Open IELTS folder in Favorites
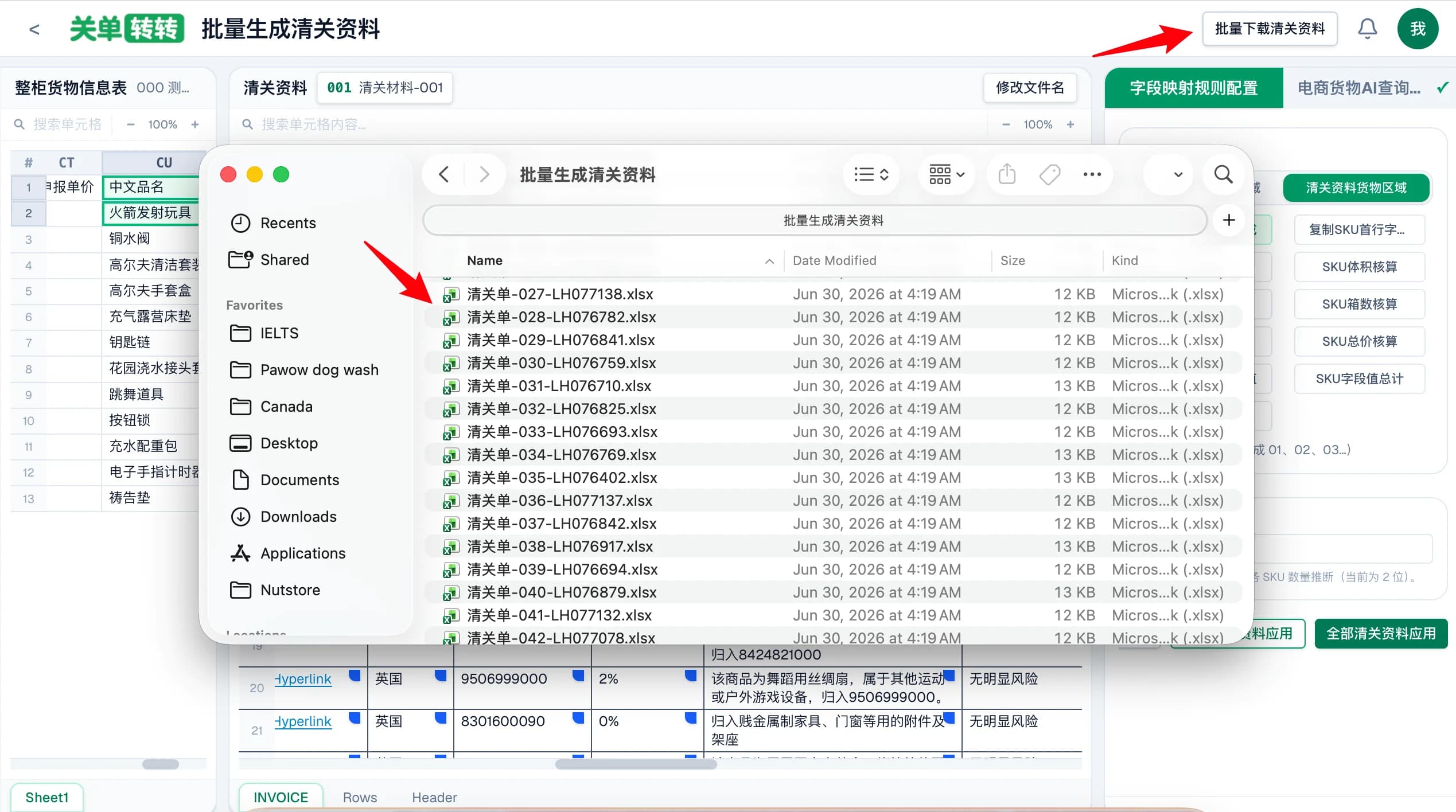Viewport: 1456px width, 812px height. 279,333
